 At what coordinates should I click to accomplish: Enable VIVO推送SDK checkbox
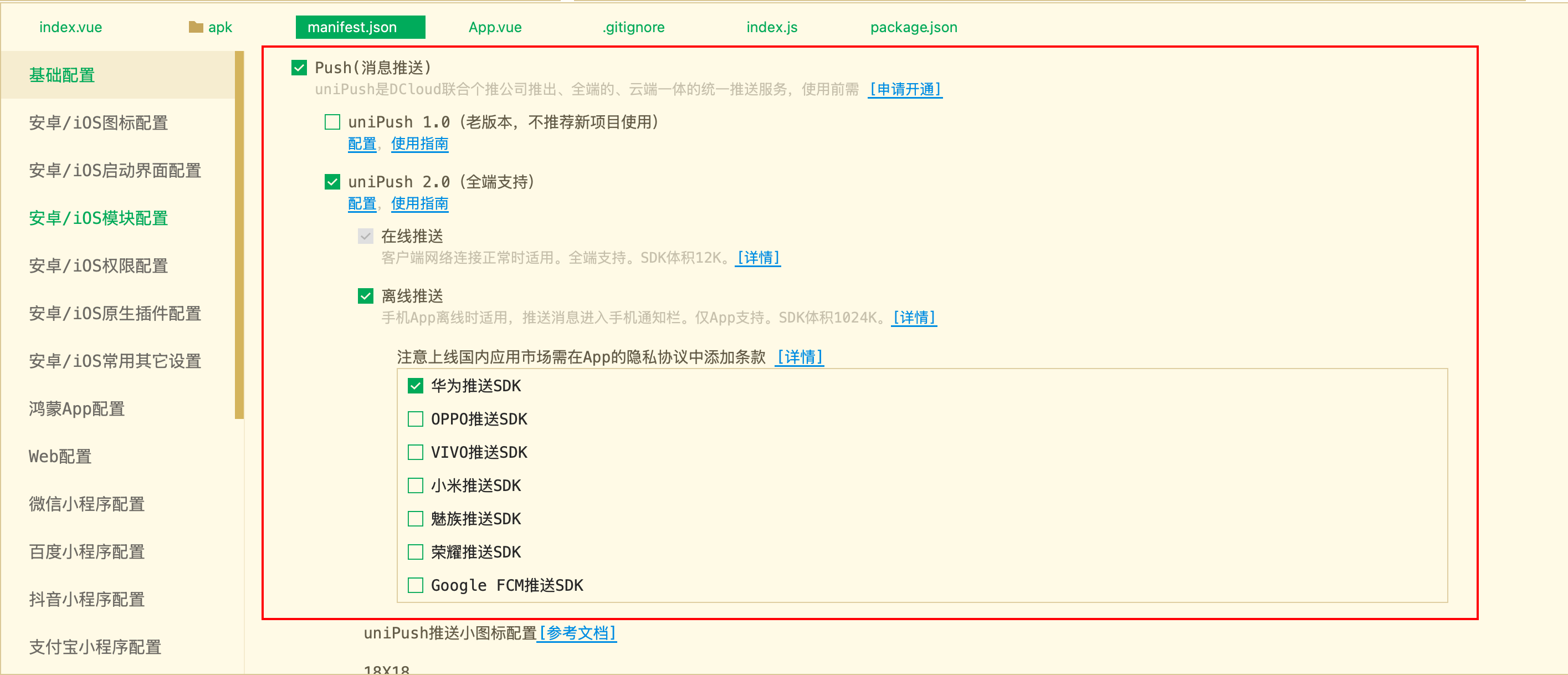coord(416,452)
